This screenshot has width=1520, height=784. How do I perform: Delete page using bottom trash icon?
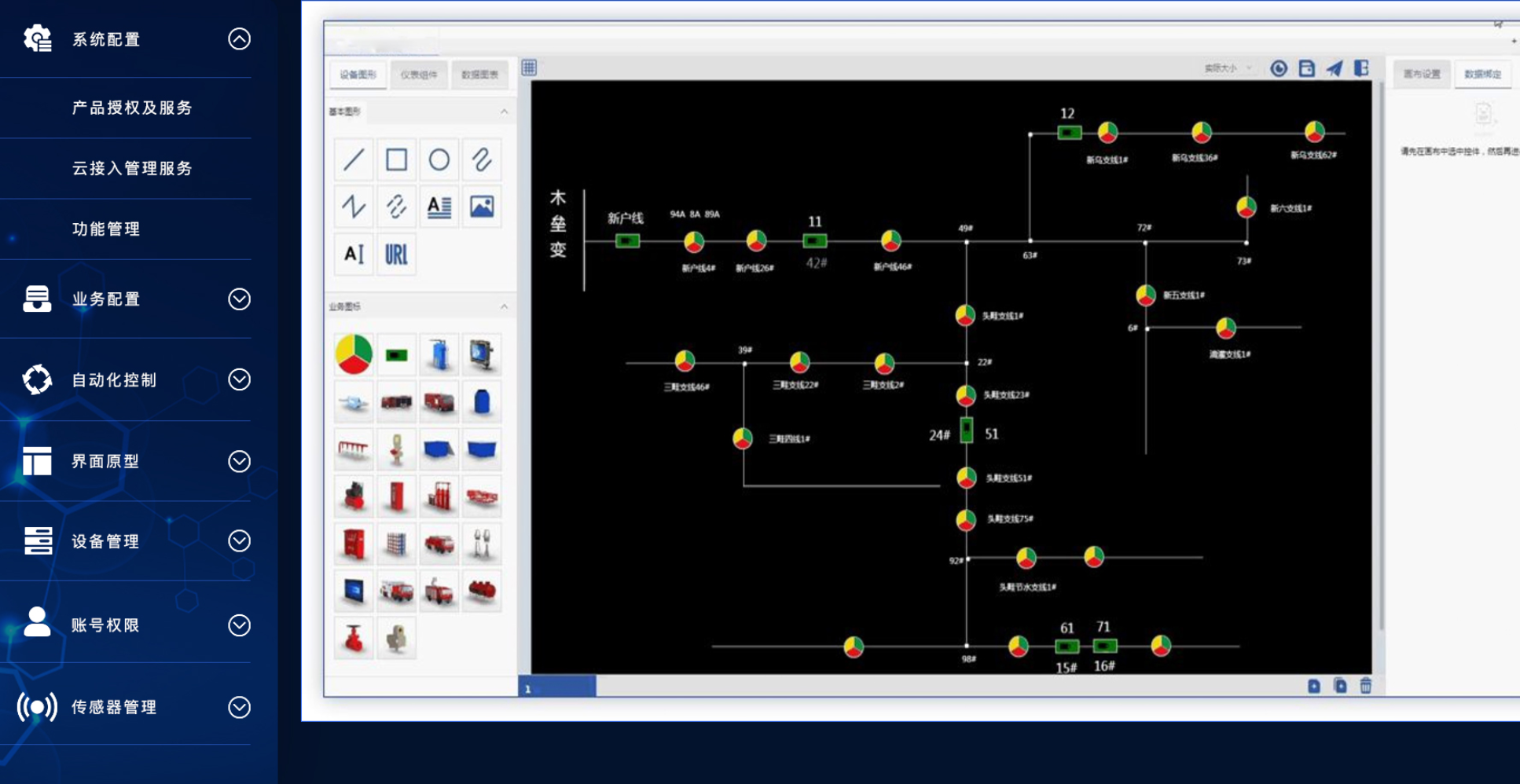pyautogui.click(x=1366, y=686)
